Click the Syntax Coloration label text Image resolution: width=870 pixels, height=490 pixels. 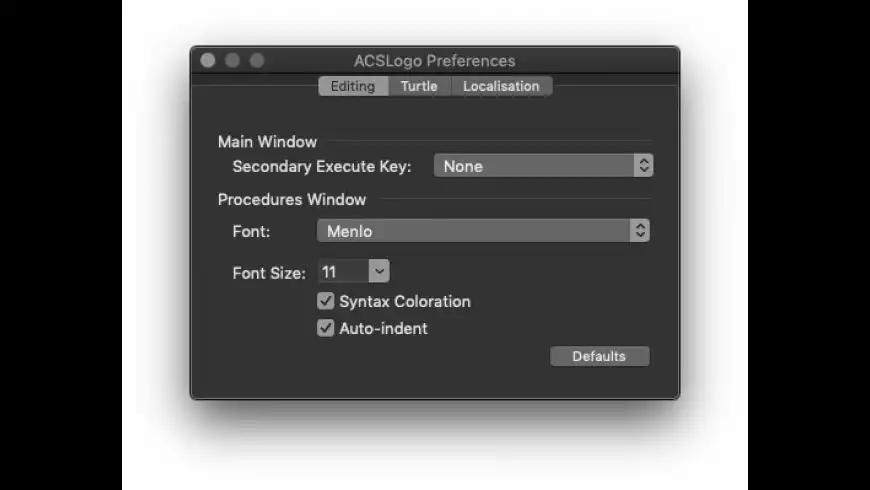[x=405, y=301]
